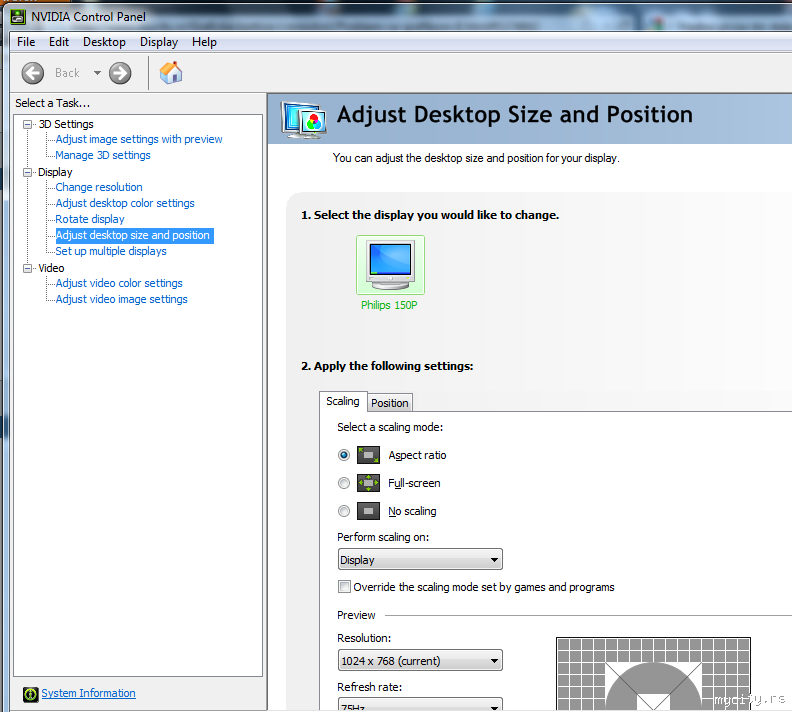Click the 3D Settings category label
792x712 pixels.
(66, 124)
